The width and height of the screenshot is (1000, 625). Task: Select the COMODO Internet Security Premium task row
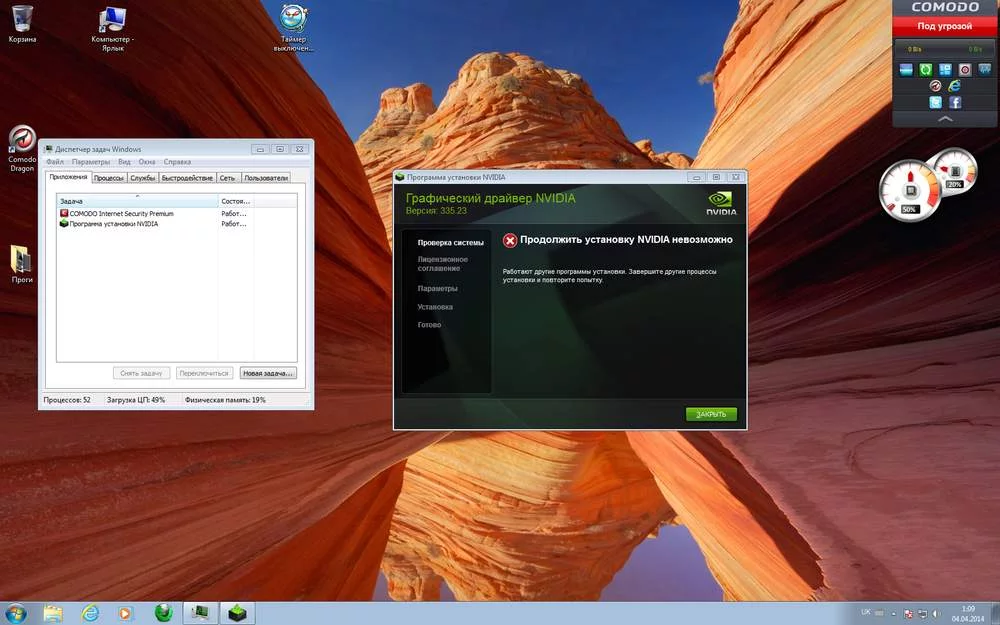pos(177,214)
